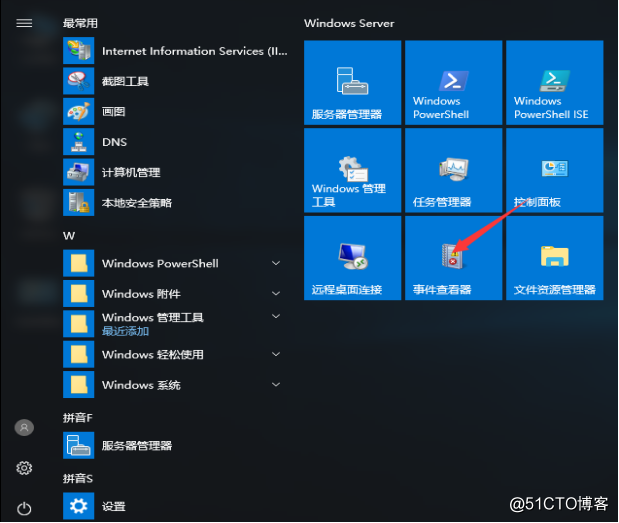Click the Windows 系统 folder icon
The image size is (619, 523).
79,384
